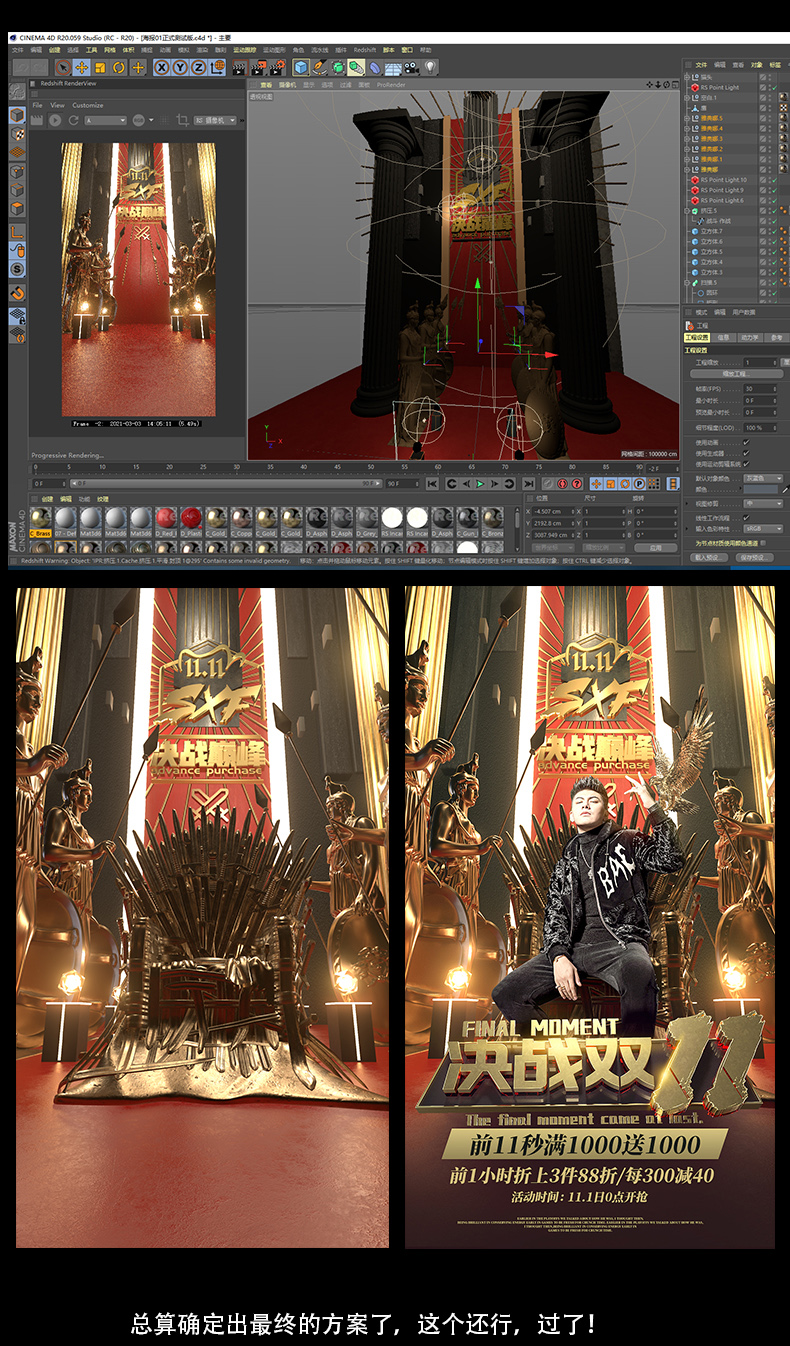Open RenderView View menu
The width and height of the screenshot is (790, 1346).
(57, 105)
